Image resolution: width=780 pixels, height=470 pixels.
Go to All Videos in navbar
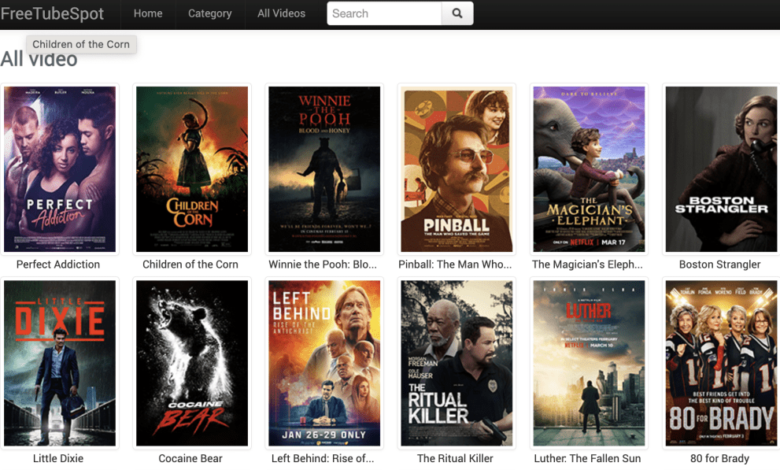click(282, 13)
